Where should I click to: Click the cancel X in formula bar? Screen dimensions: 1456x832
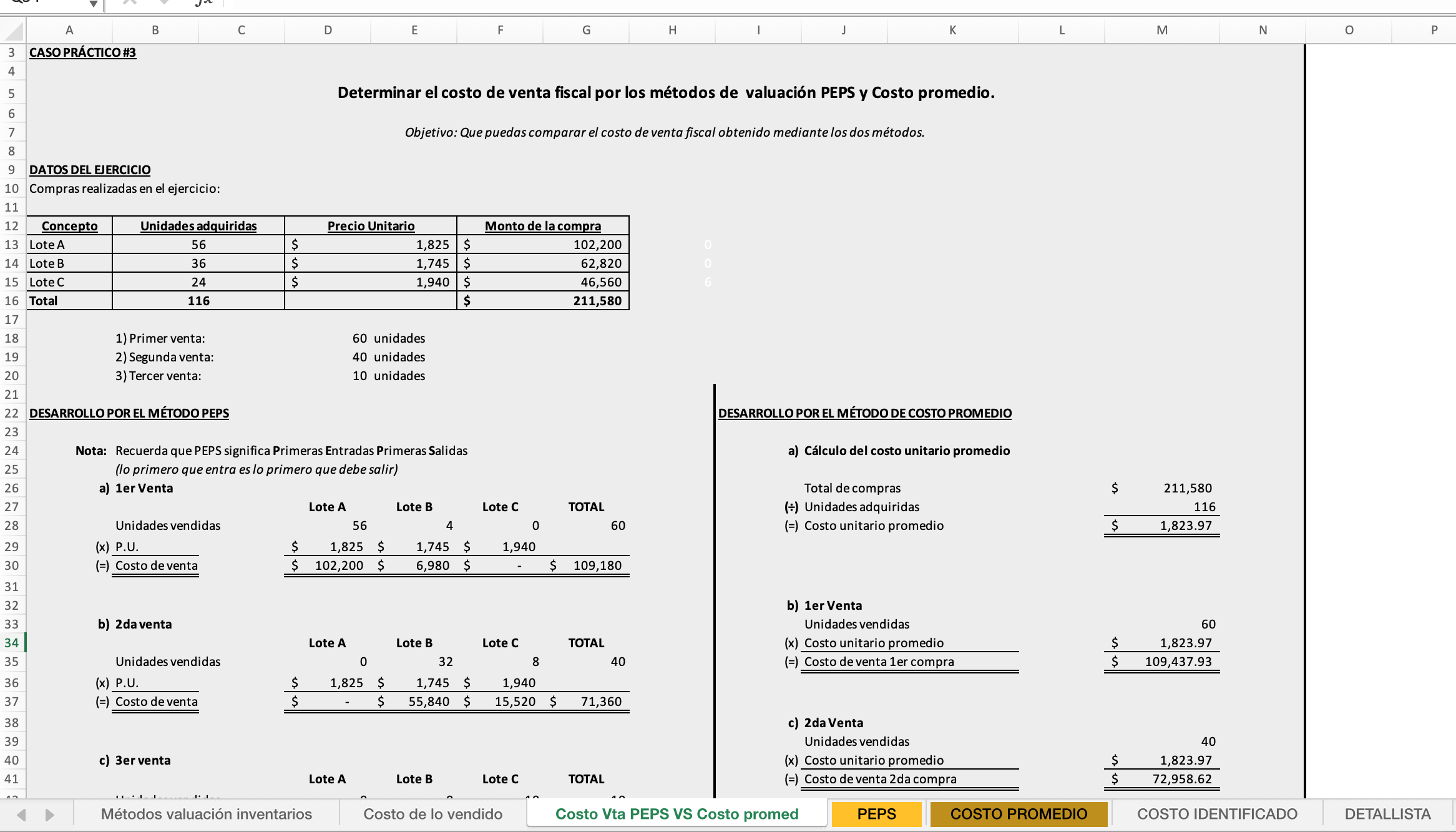129,3
